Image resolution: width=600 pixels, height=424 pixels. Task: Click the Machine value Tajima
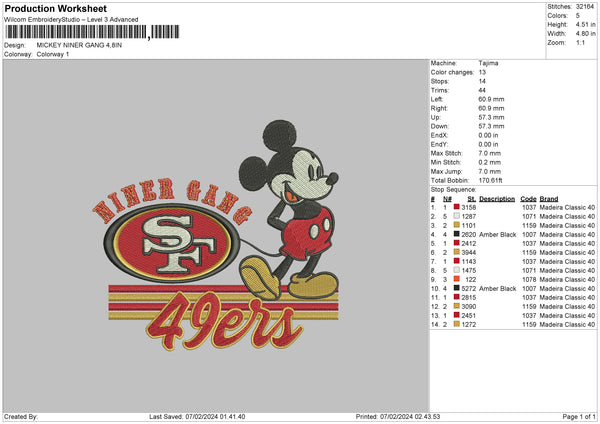[x=488, y=63]
